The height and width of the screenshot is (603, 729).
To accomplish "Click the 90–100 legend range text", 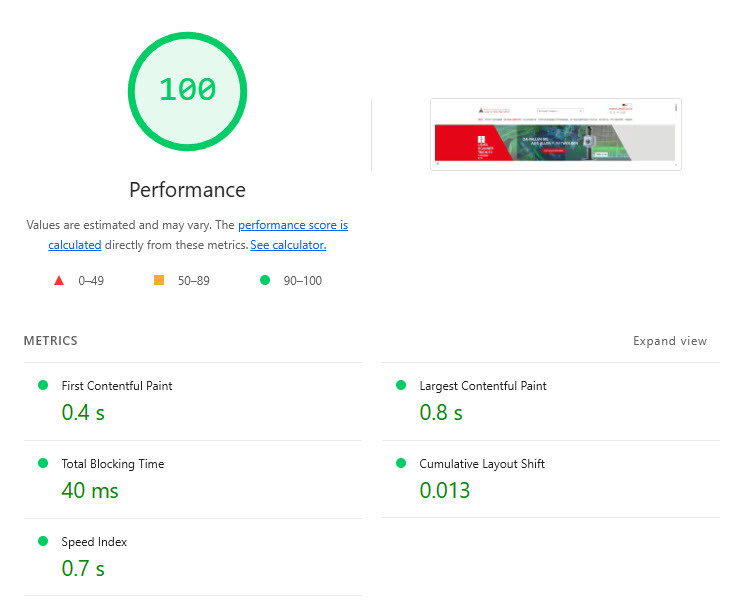I will click(303, 281).
